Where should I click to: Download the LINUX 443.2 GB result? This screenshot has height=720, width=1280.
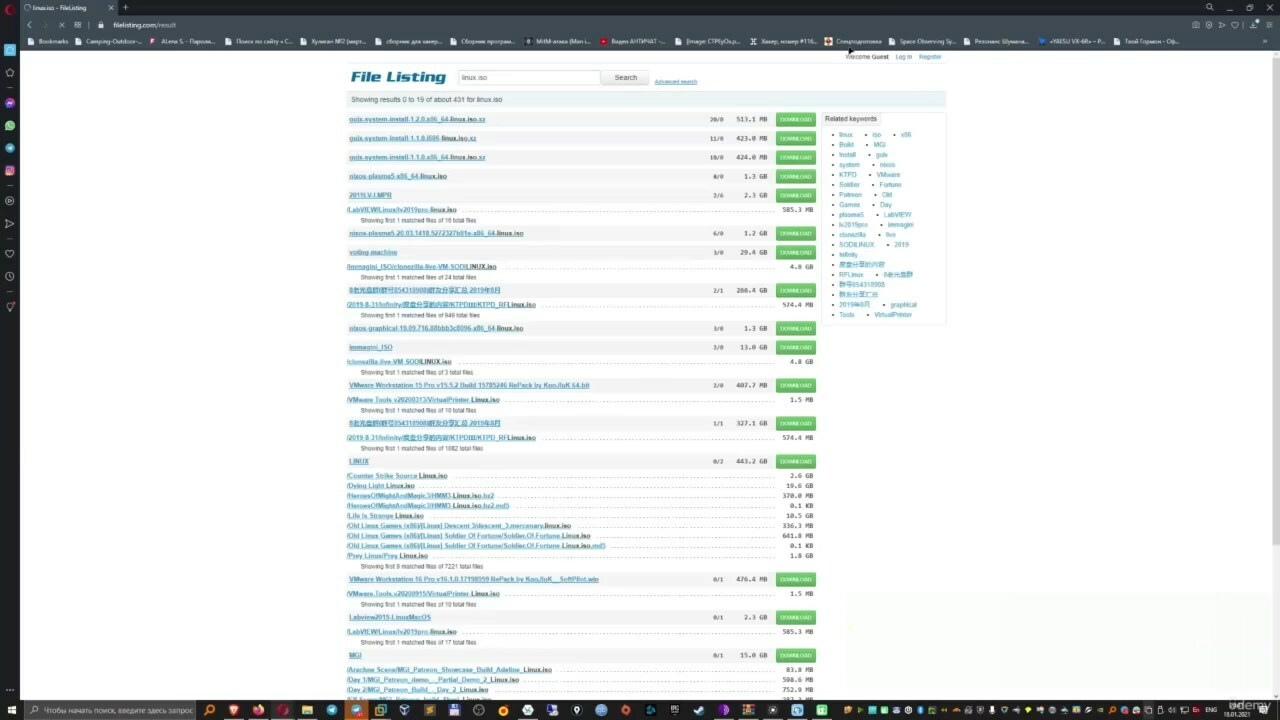tap(795, 461)
